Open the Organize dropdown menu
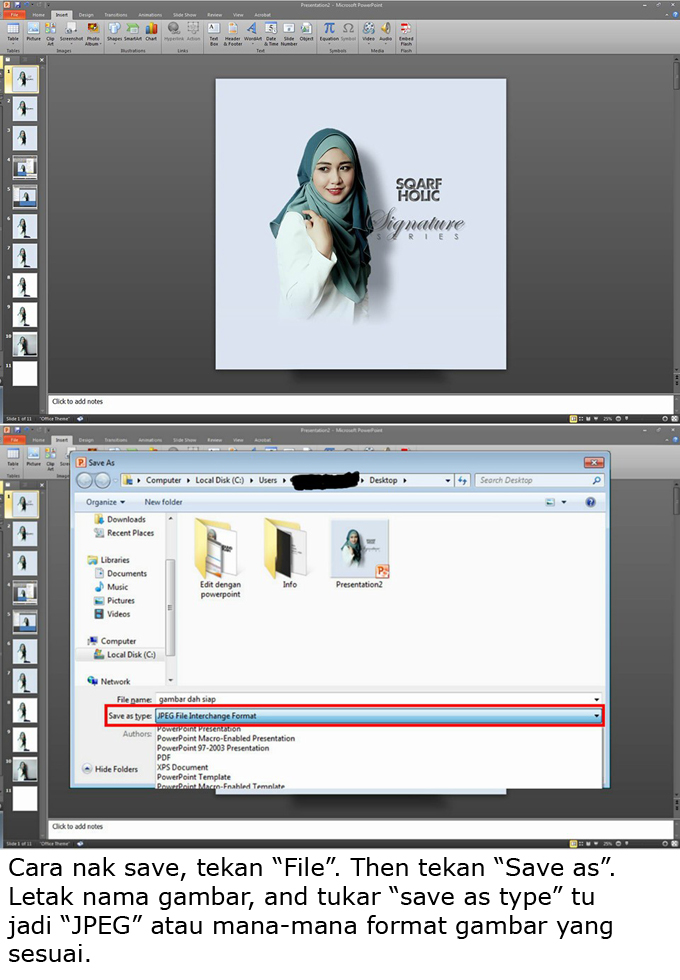This screenshot has width=680, height=980. (x=105, y=502)
